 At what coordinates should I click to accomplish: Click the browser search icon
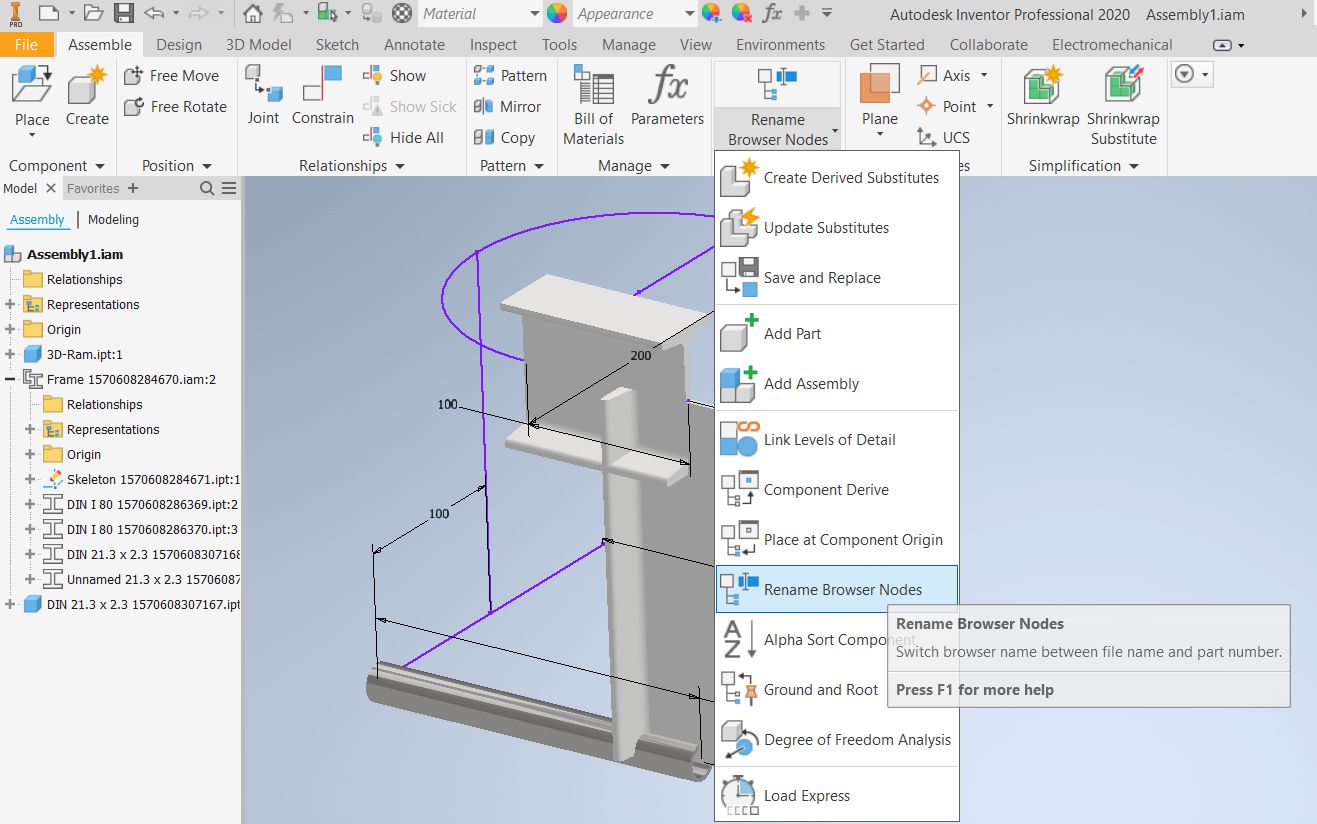point(206,187)
